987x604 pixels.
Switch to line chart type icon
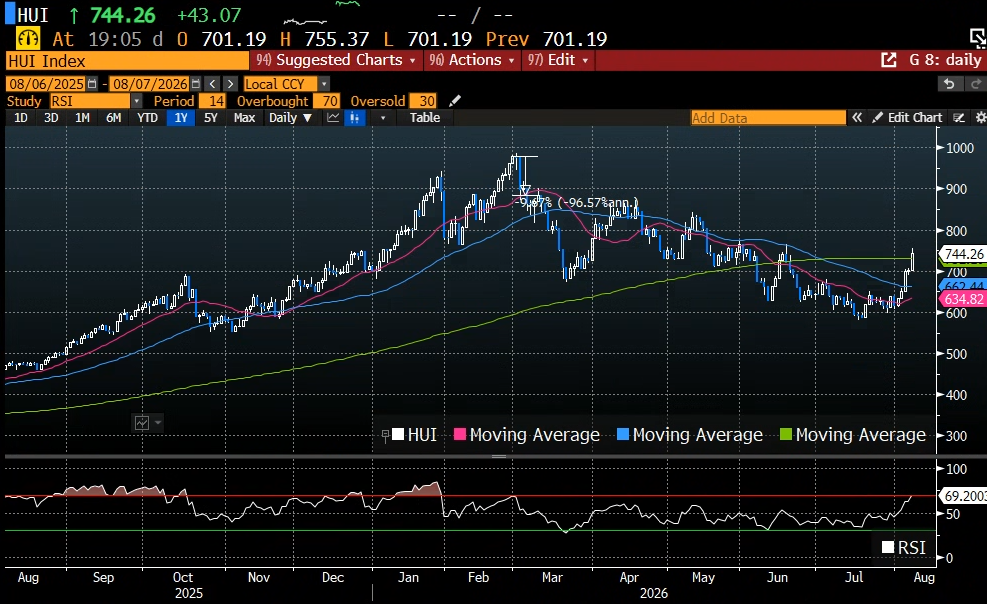pyautogui.click(x=333, y=118)
